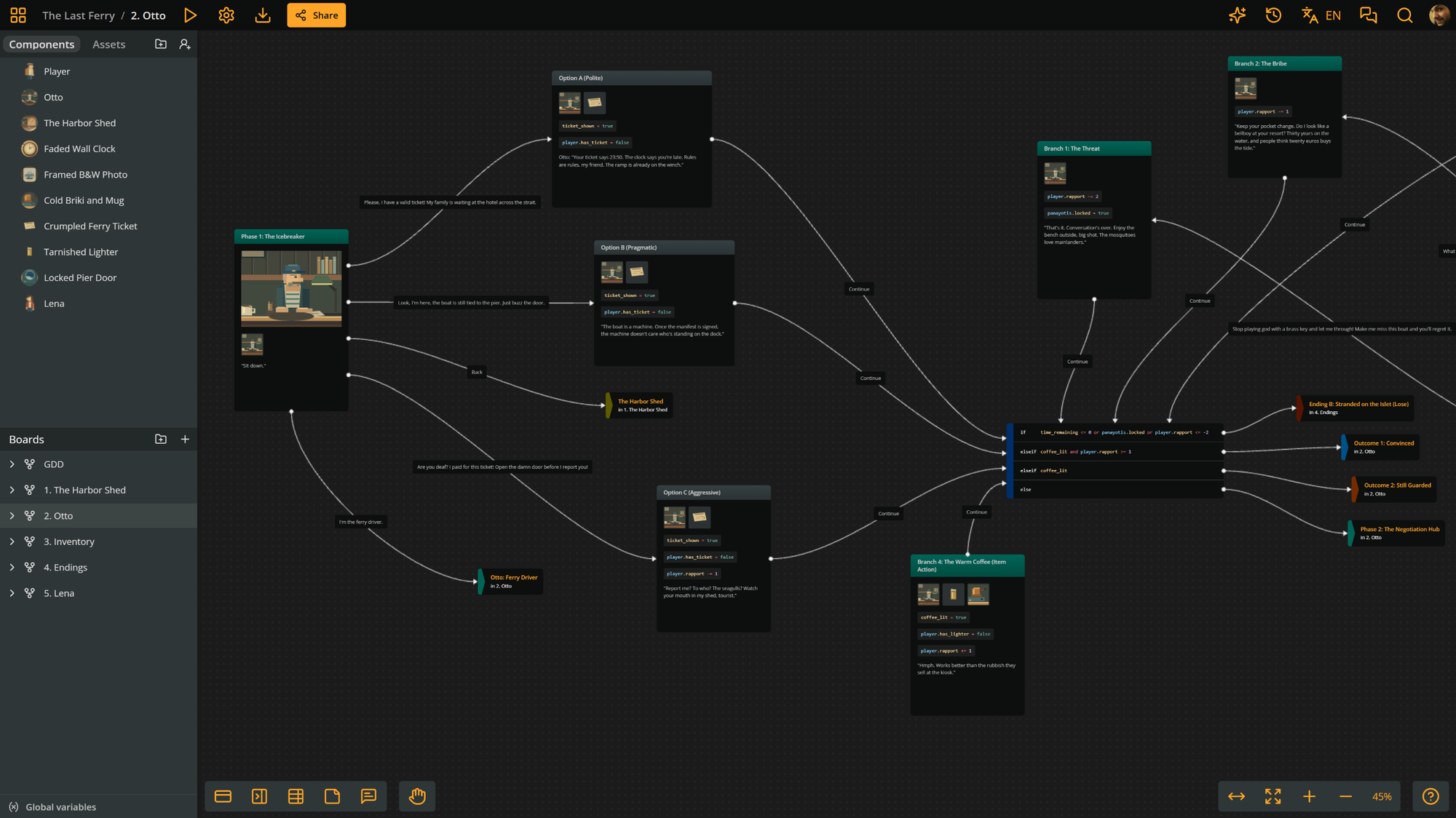Click the fit width arrows icon
The height and width of the screenshot is (818, 1456).
pyautogui.click(x=1236, y=797)
